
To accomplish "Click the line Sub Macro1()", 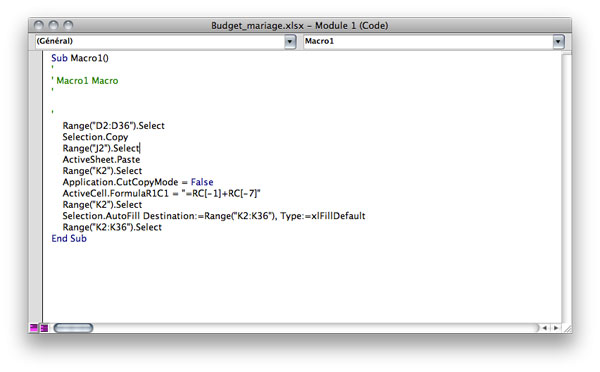I will pyautogui.click(x=80, y=58).
